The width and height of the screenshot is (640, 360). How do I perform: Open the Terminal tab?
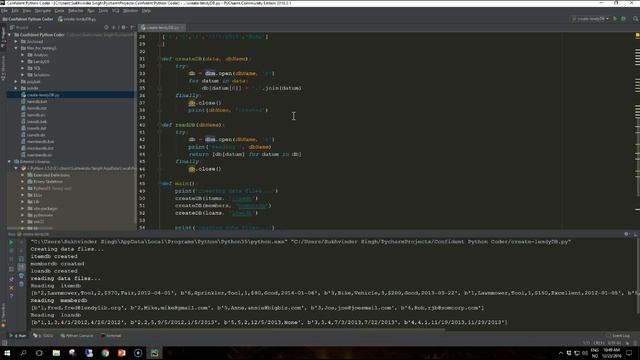[x=111, y=336]
